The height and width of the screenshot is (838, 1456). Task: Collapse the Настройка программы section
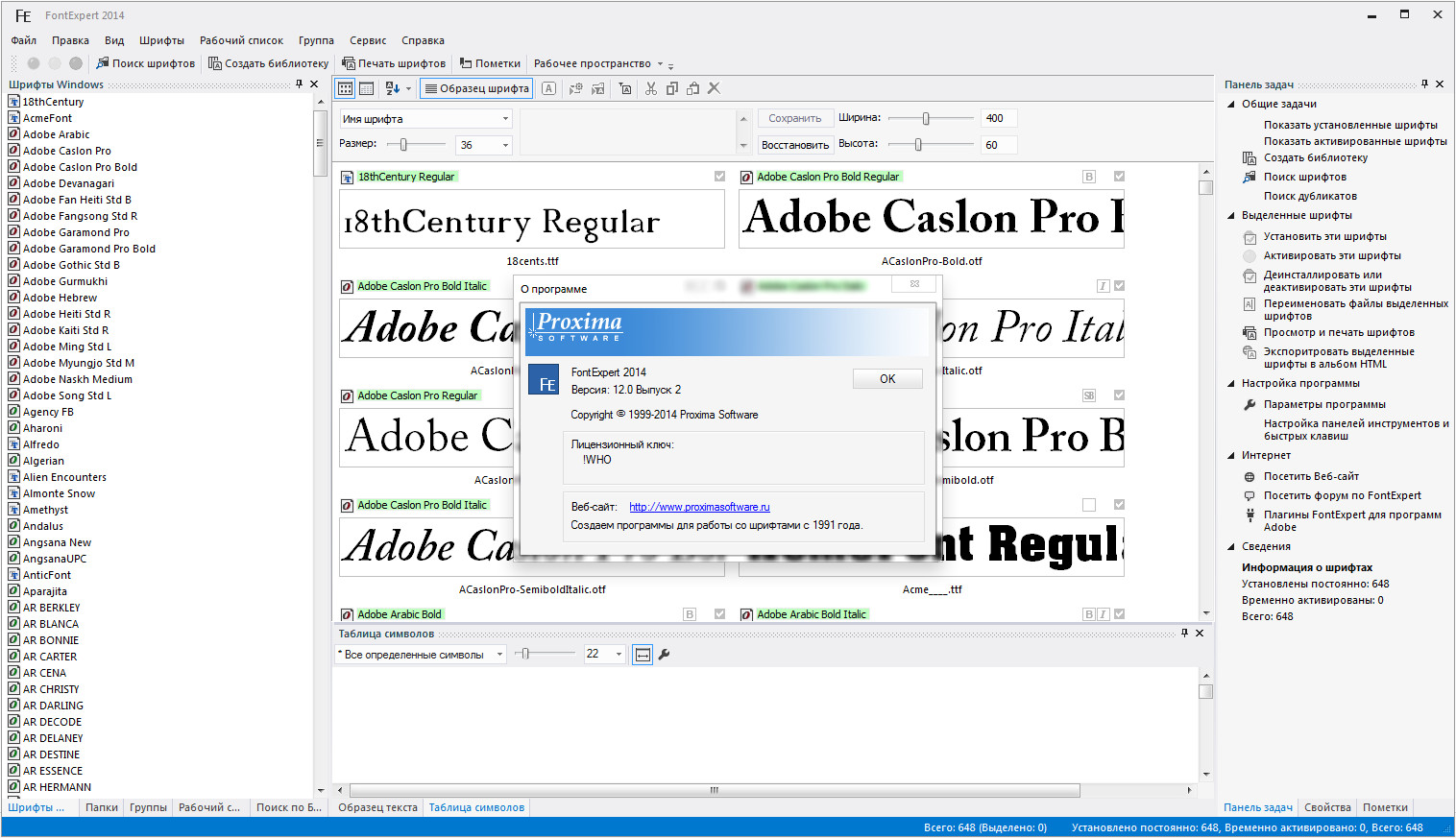[1231, 383]
